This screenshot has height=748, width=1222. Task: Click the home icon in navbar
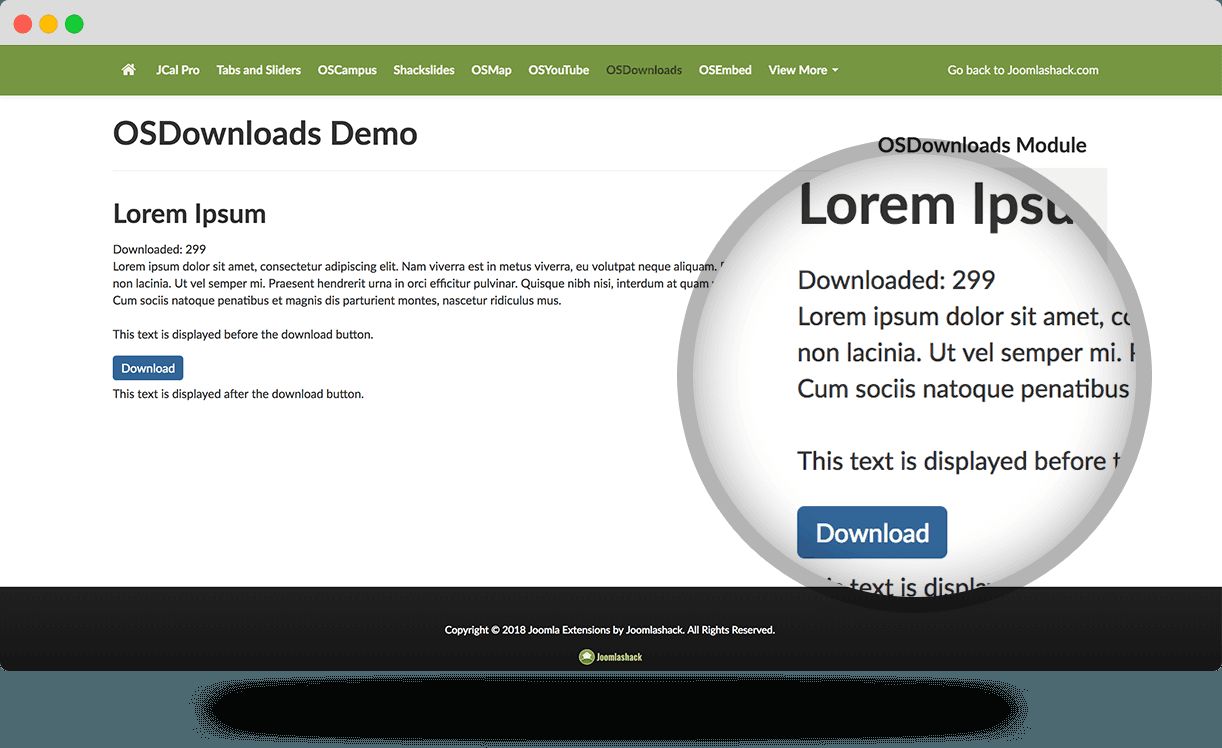[128, 70]
